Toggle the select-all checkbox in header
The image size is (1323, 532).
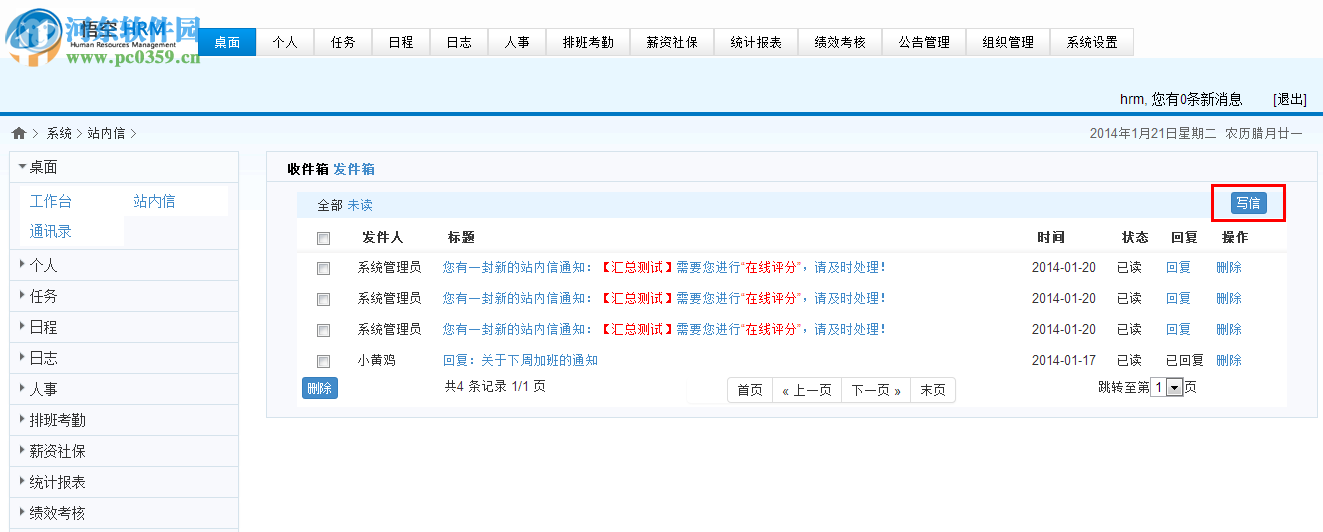tap(323, 238)
